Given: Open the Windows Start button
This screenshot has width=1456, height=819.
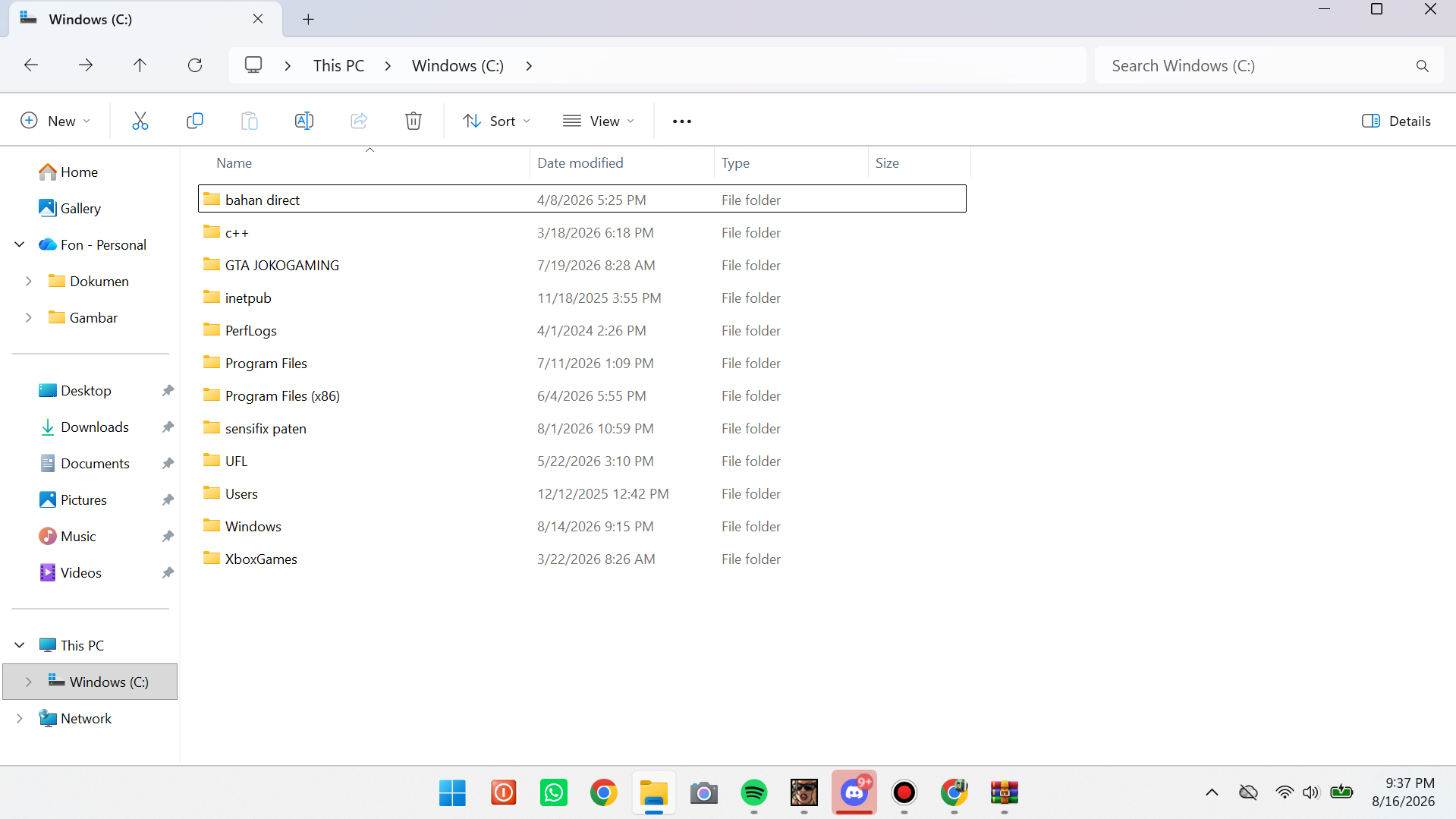Looking at the screenshot, I should 453,793.
